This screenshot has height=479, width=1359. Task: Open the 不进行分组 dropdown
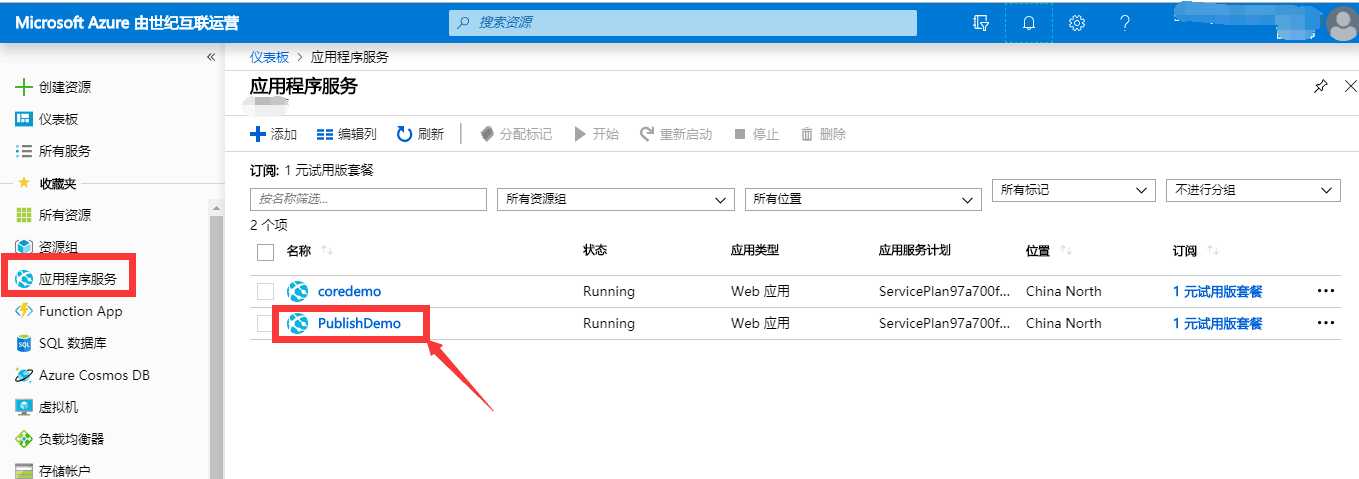1253,190
